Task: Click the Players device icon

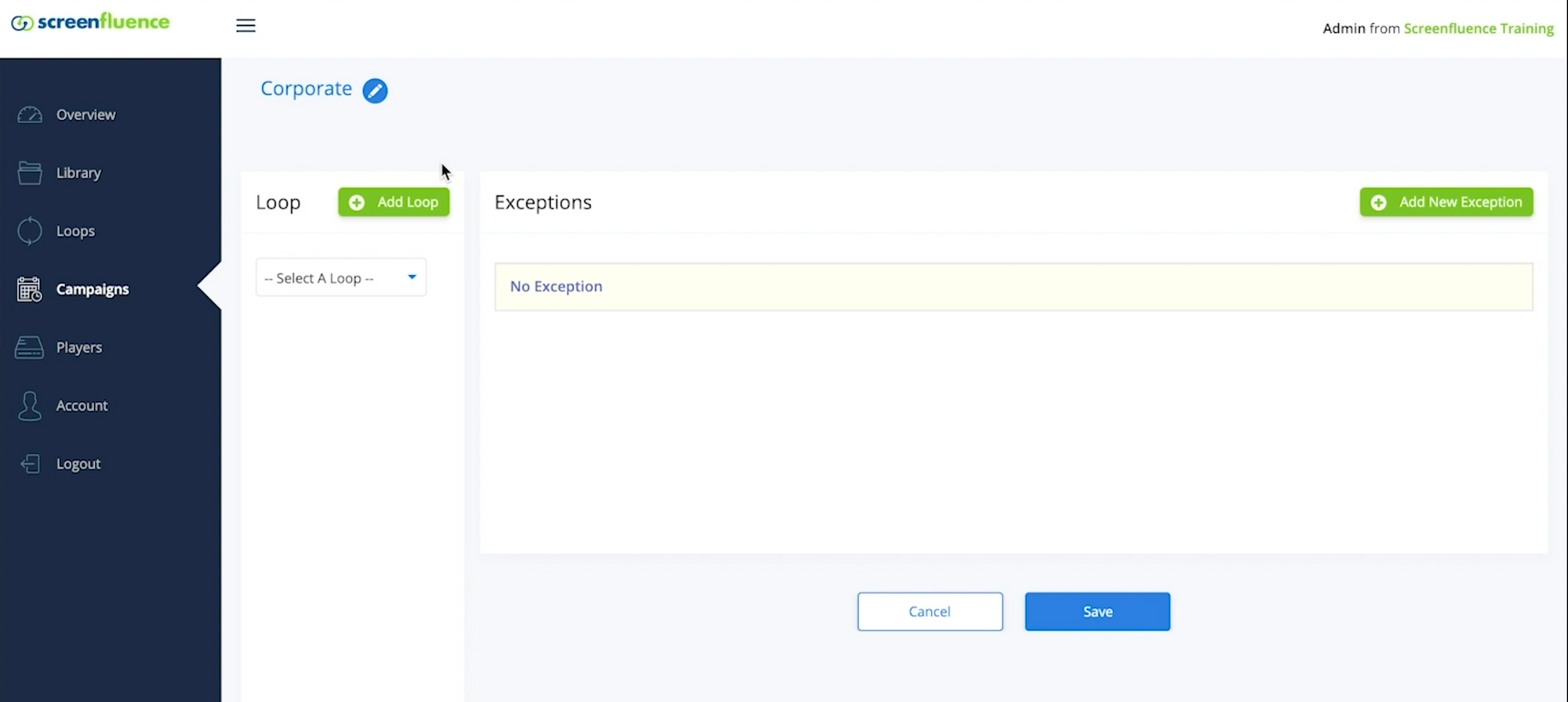Action: [30, 348]
